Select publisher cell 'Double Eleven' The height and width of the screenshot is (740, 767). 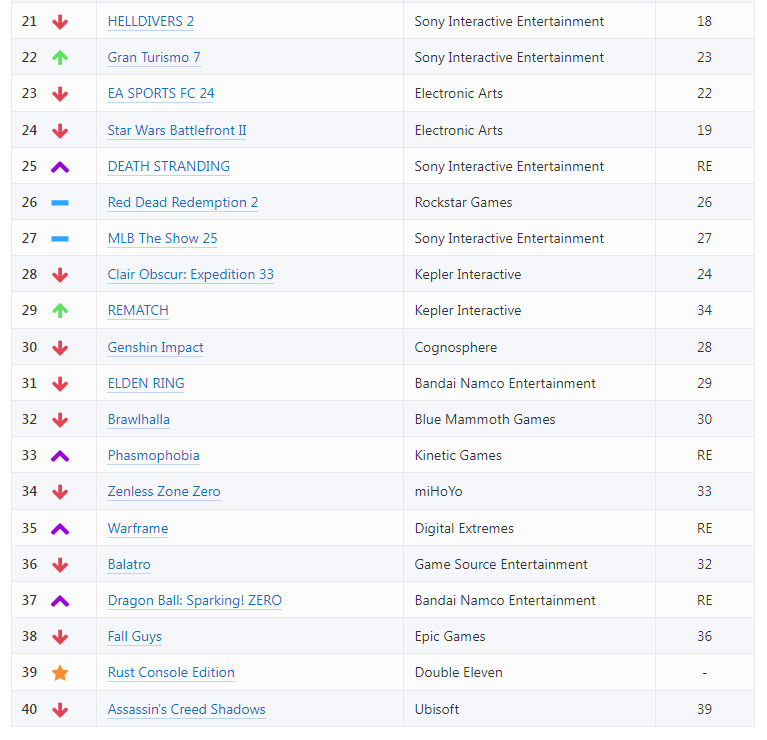pos(529,672)
